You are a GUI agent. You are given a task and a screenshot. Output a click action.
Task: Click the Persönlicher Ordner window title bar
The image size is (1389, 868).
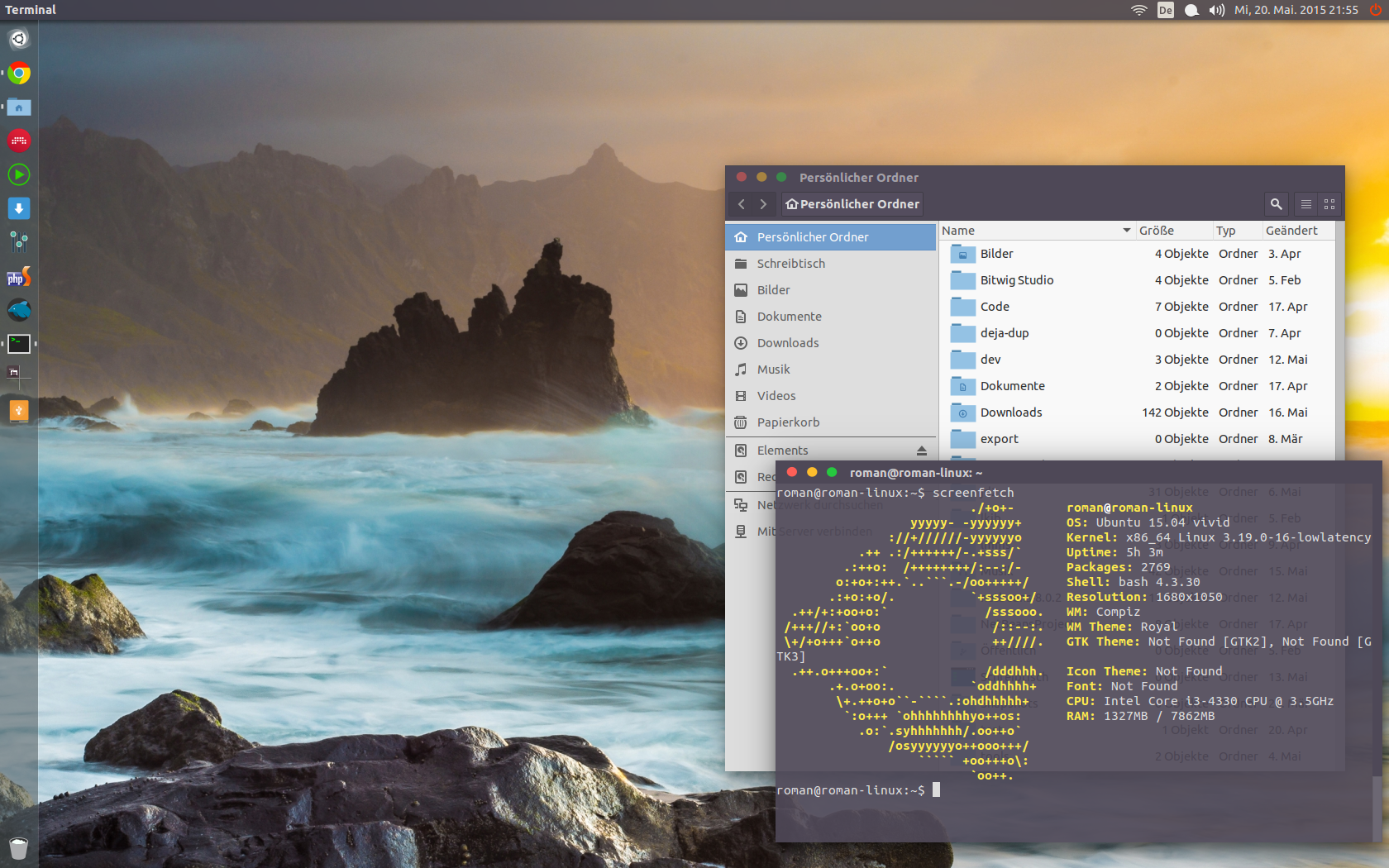[x=1035, y=177]
